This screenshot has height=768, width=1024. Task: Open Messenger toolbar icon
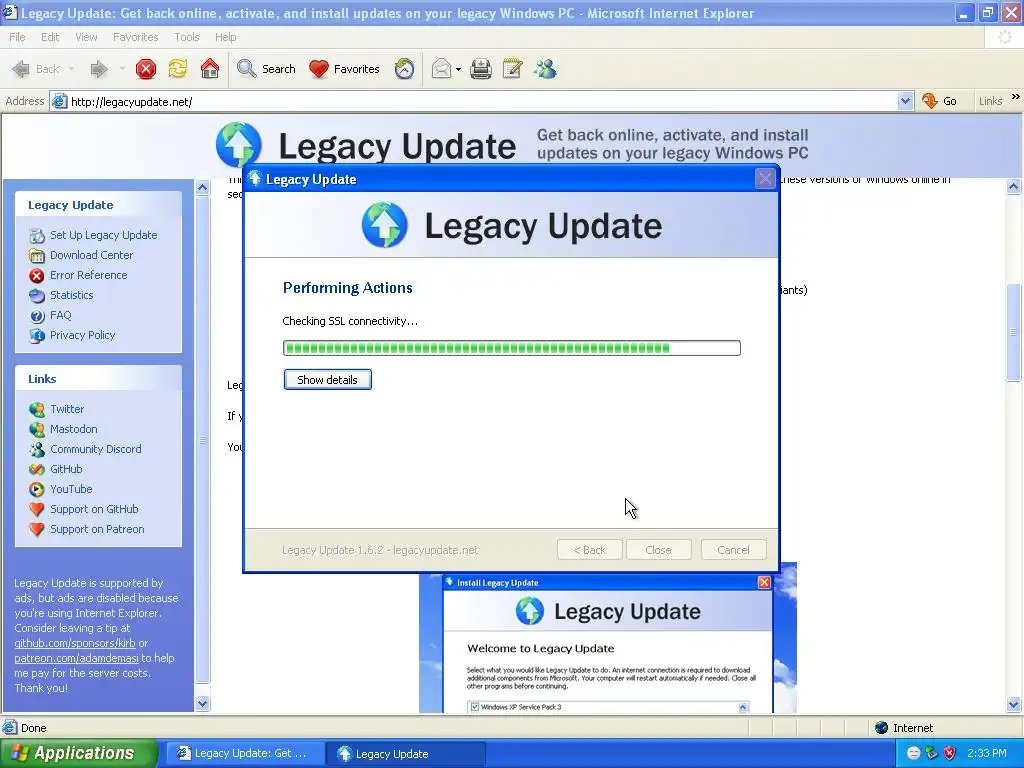pos(545,69)
